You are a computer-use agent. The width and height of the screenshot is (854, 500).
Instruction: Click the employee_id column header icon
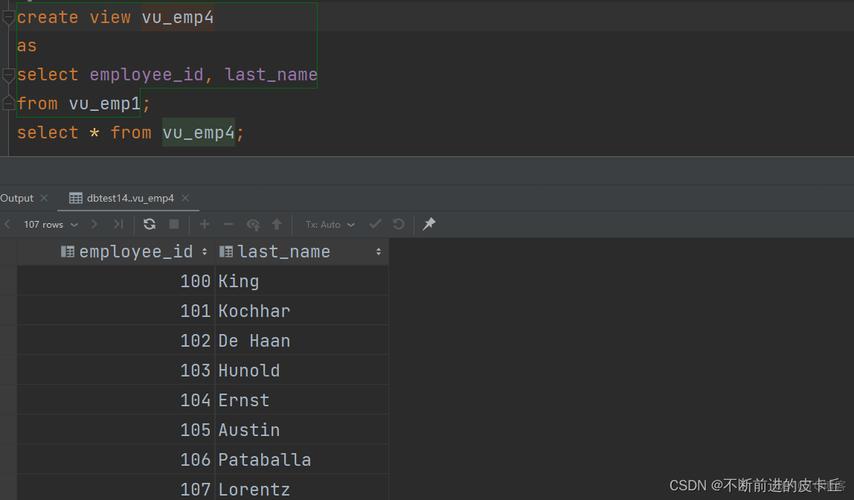[x=68, y=252]
